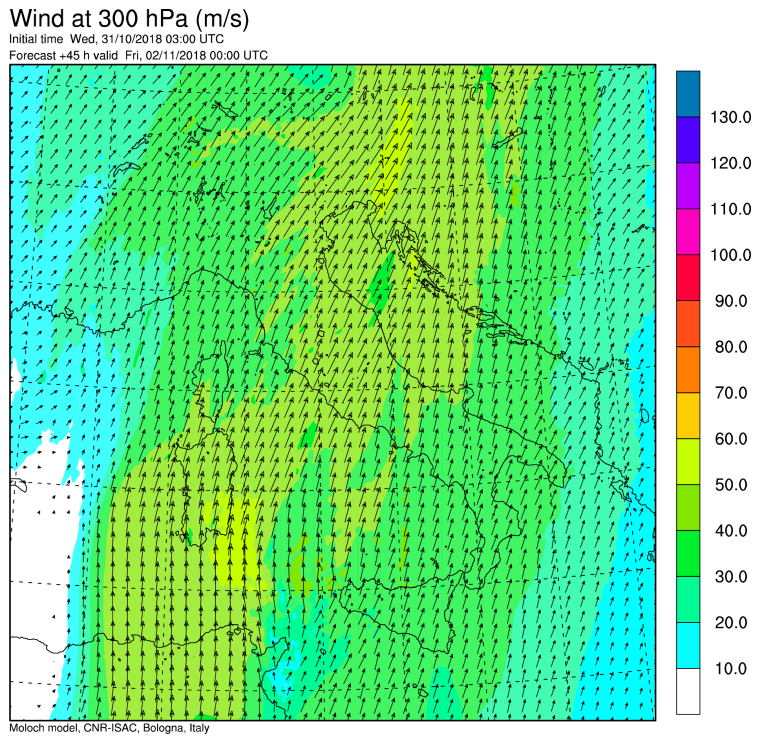Click the orange swatch between 70.0 and 80.0
Viewport: 760px width, 743px height.
(x=688, y=370)
